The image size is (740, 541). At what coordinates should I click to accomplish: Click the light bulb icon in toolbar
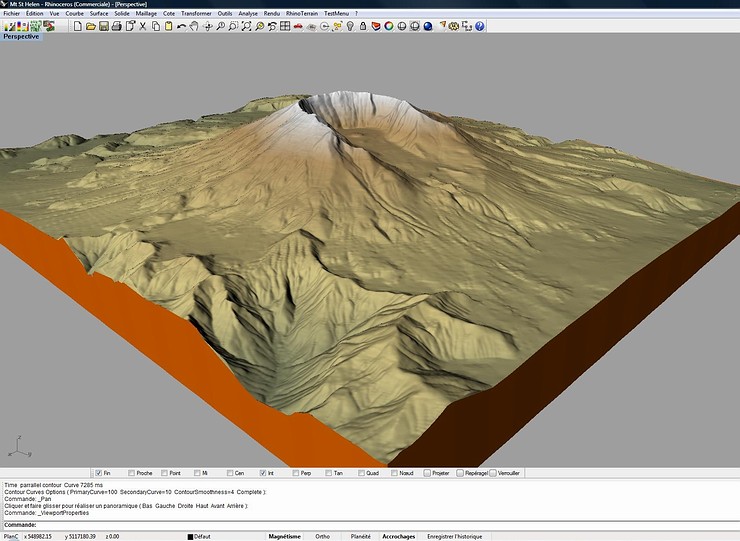click(350, 25)
